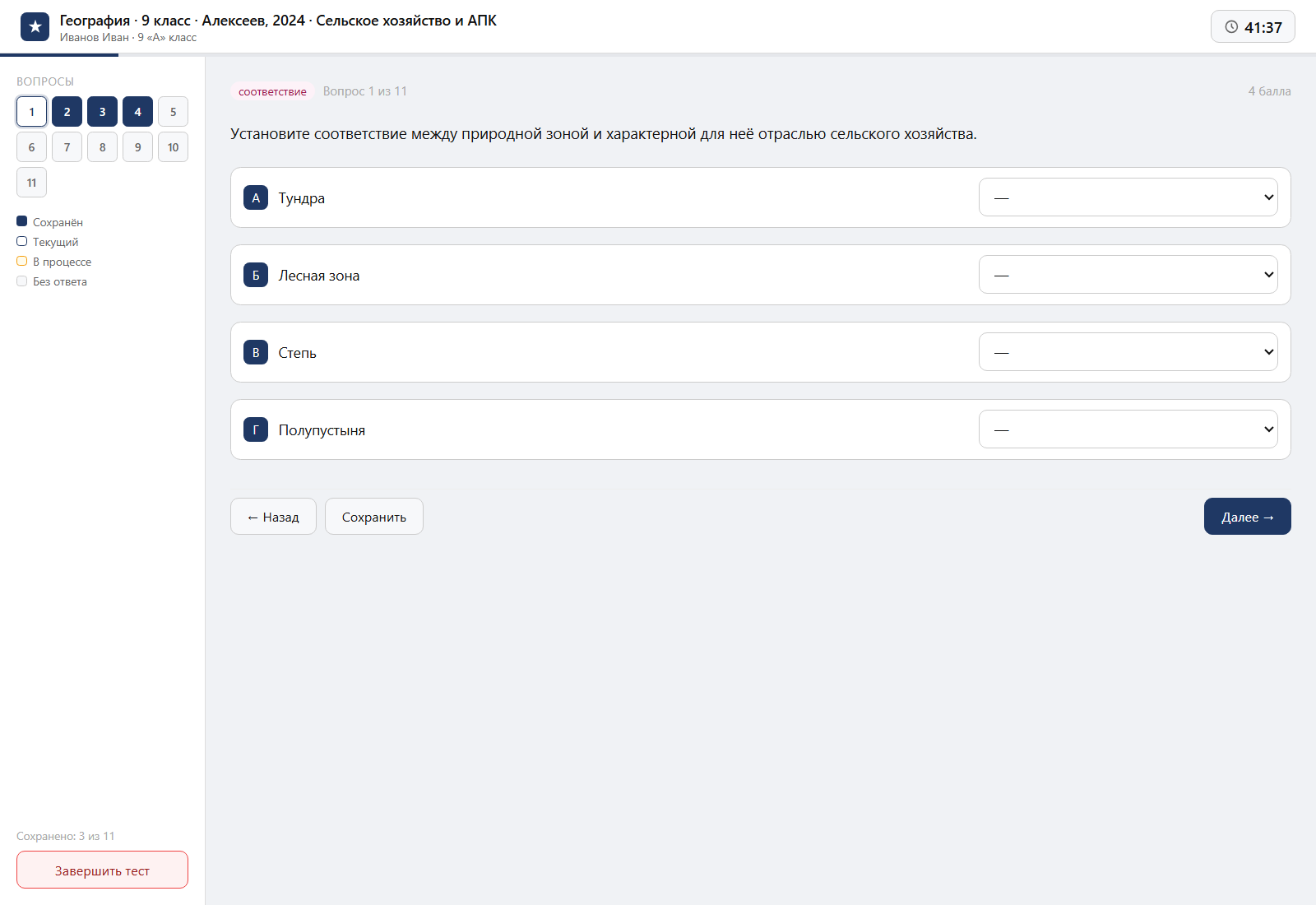Click the Назад button
The width and height of the screenshot is (1316, 905).
click(x=273, y=517)
